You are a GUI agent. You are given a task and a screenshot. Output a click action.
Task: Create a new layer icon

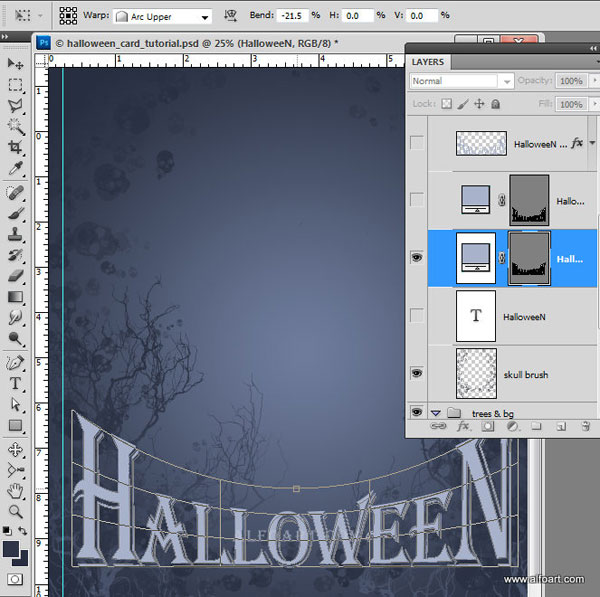(561, 426)
